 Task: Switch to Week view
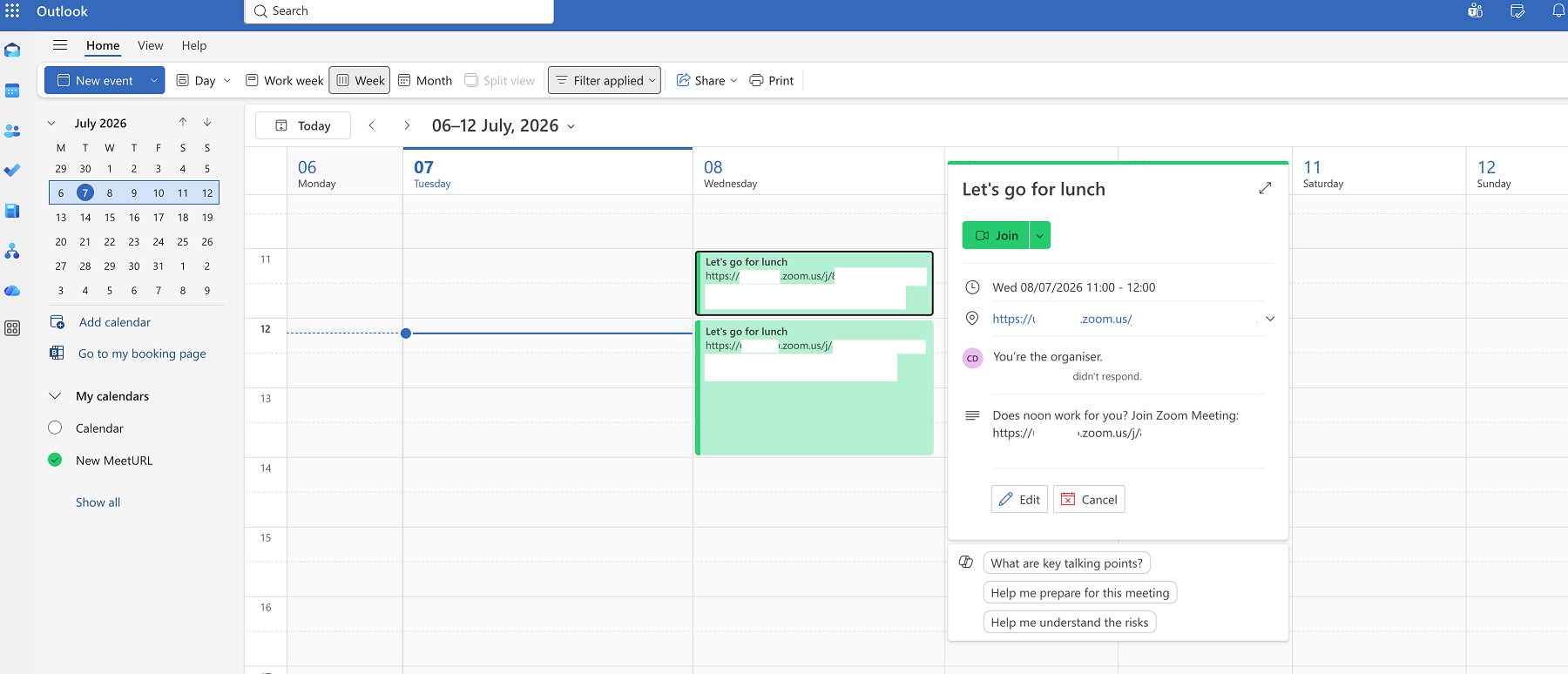[360, 80]
